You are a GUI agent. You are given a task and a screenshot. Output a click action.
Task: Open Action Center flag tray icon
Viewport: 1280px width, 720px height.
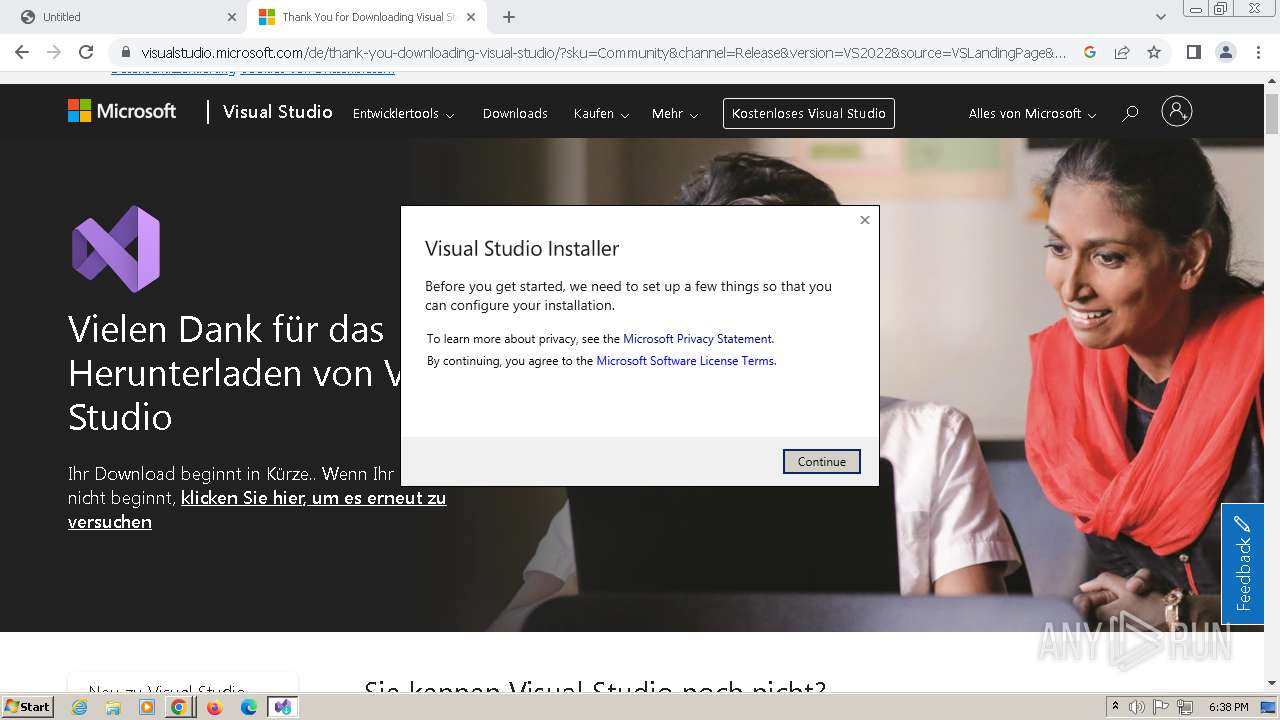click(1162, 707)
